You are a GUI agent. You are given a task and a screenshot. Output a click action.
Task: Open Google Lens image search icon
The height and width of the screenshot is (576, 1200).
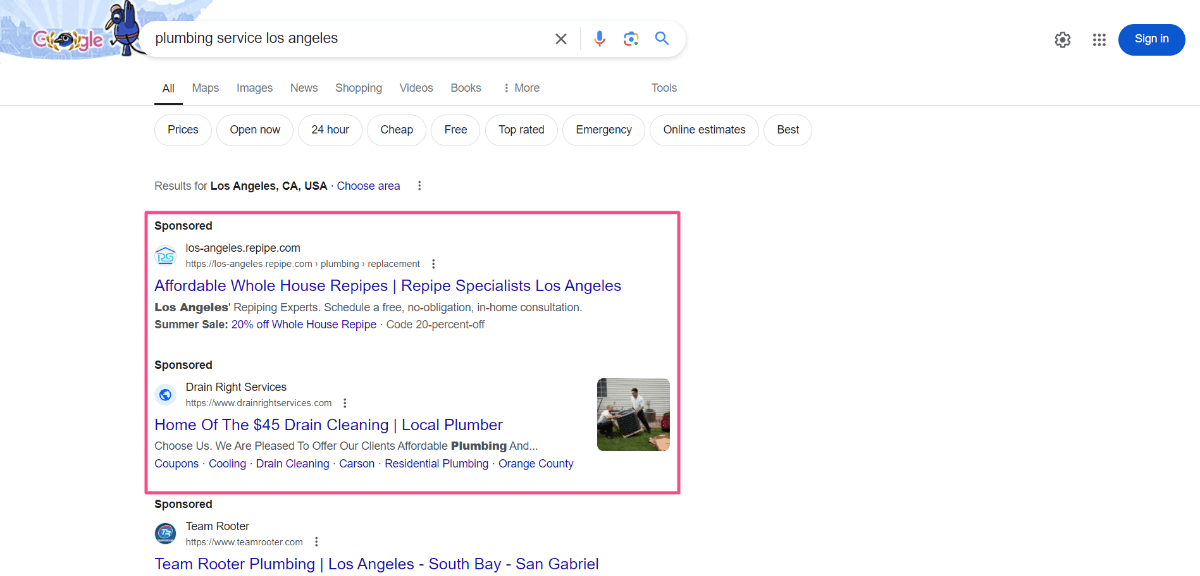[631, 39]
